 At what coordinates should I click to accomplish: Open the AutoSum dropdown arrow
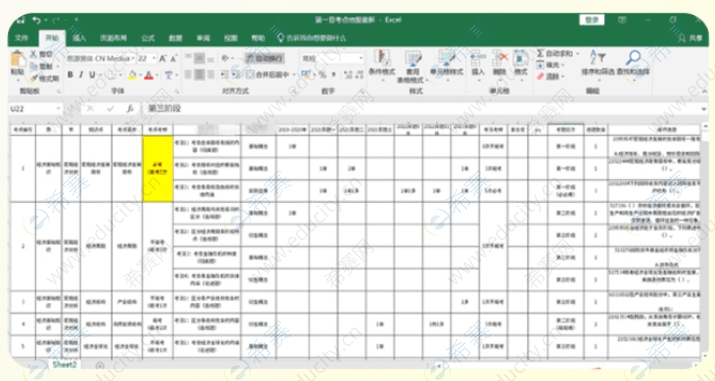(x=577, y=54)
